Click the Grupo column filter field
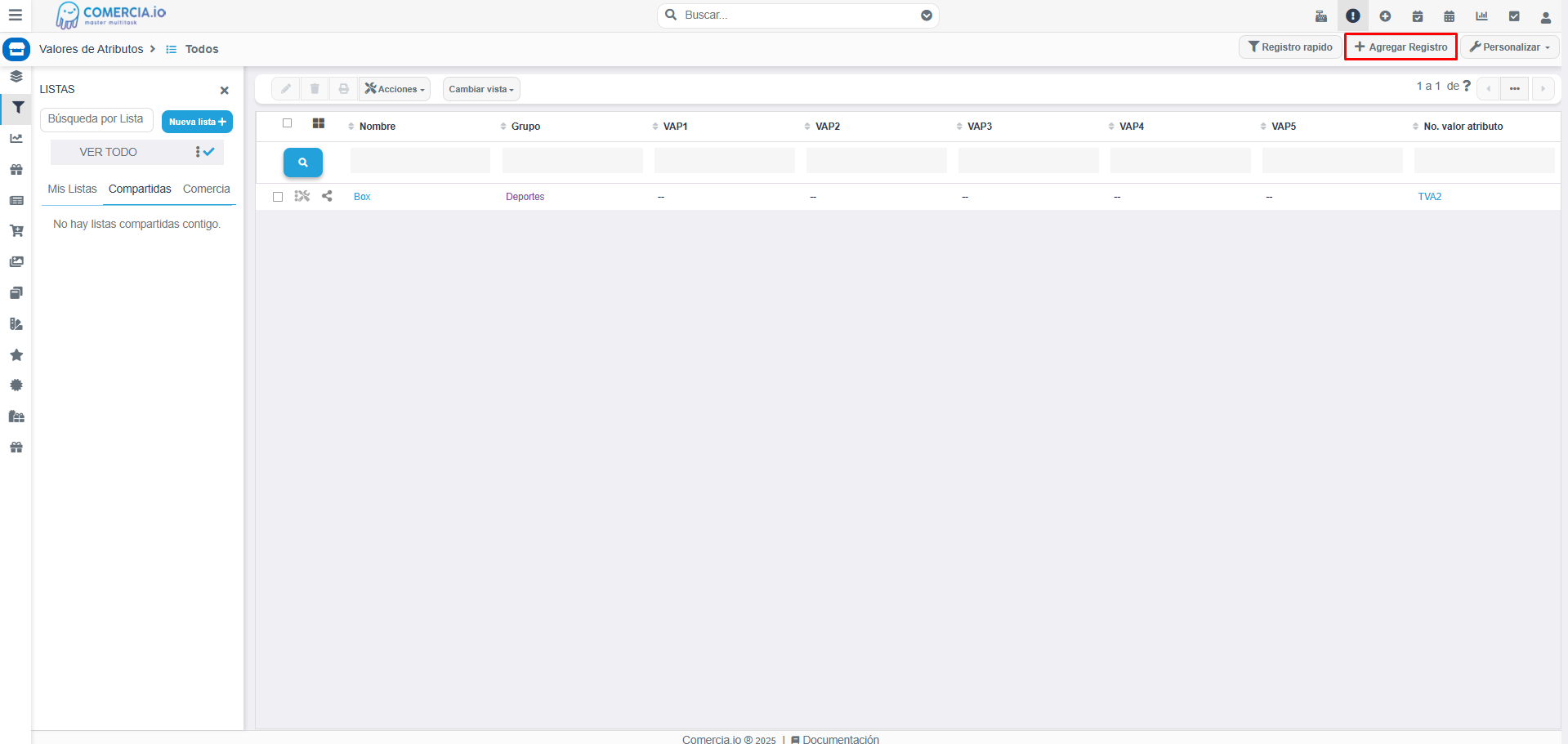The width and height of the screenshot is (1568, 744). pos(573,161)
